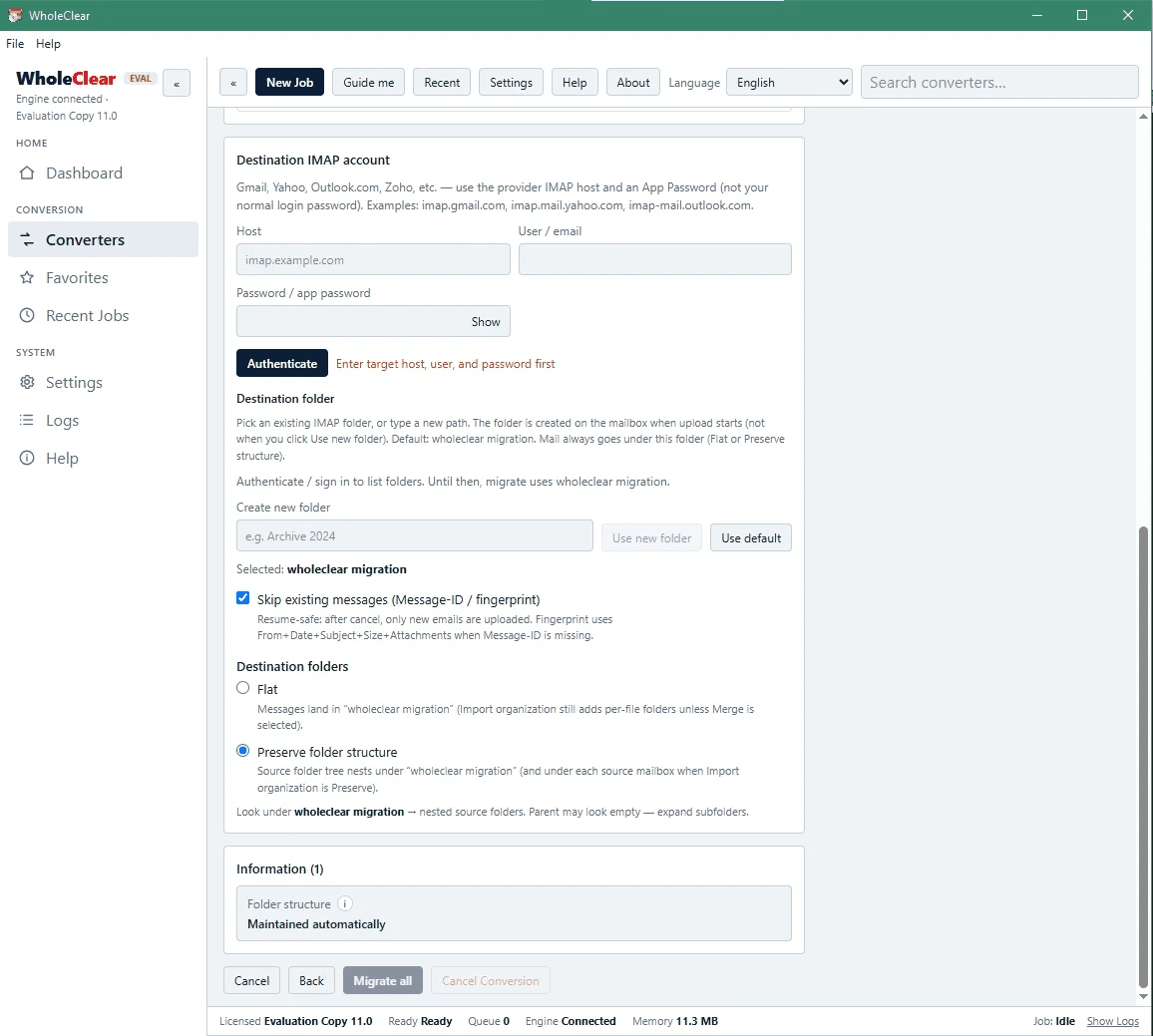The width and height of the screenshot is (1153, 1036).
Task: Click the Recent Jobs clock icon
Action: coord(27,315)
